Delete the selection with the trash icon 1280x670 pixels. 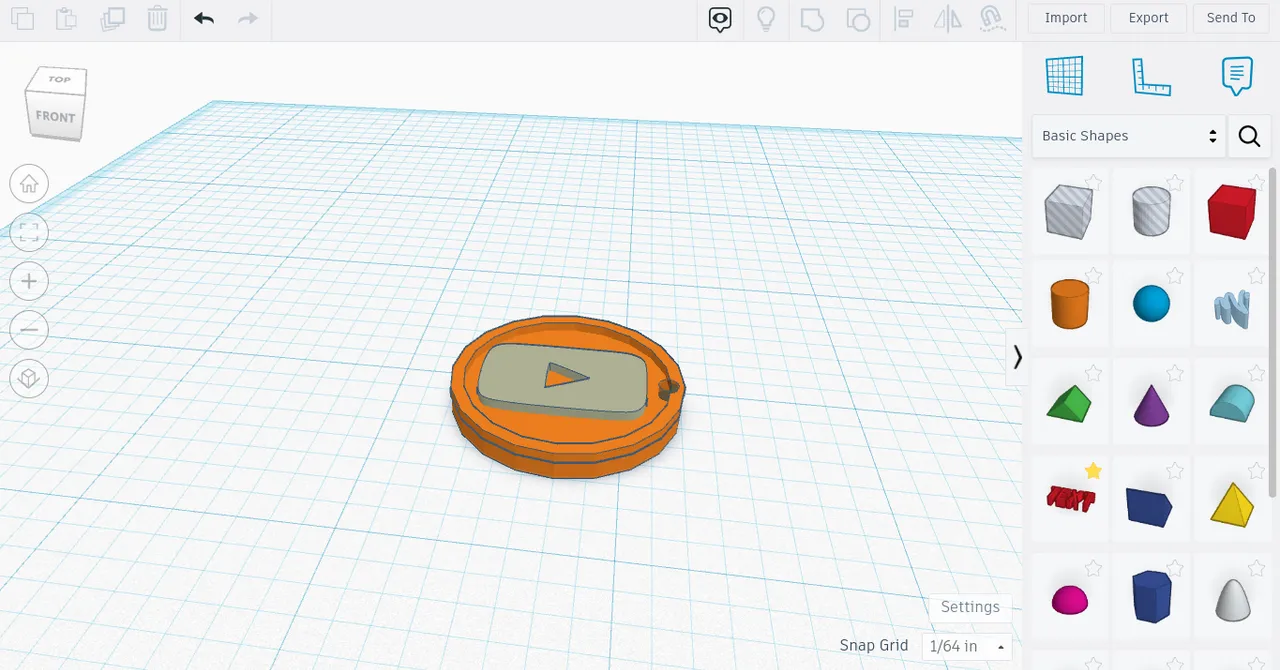(157, 18)
